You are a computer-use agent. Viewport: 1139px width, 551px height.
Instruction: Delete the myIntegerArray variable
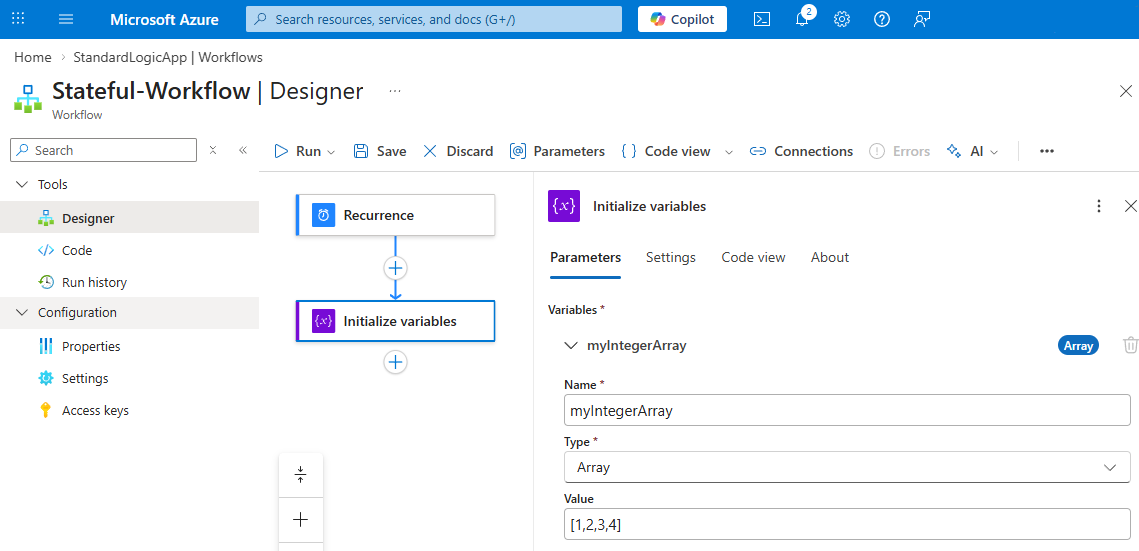pos(1130,346)
